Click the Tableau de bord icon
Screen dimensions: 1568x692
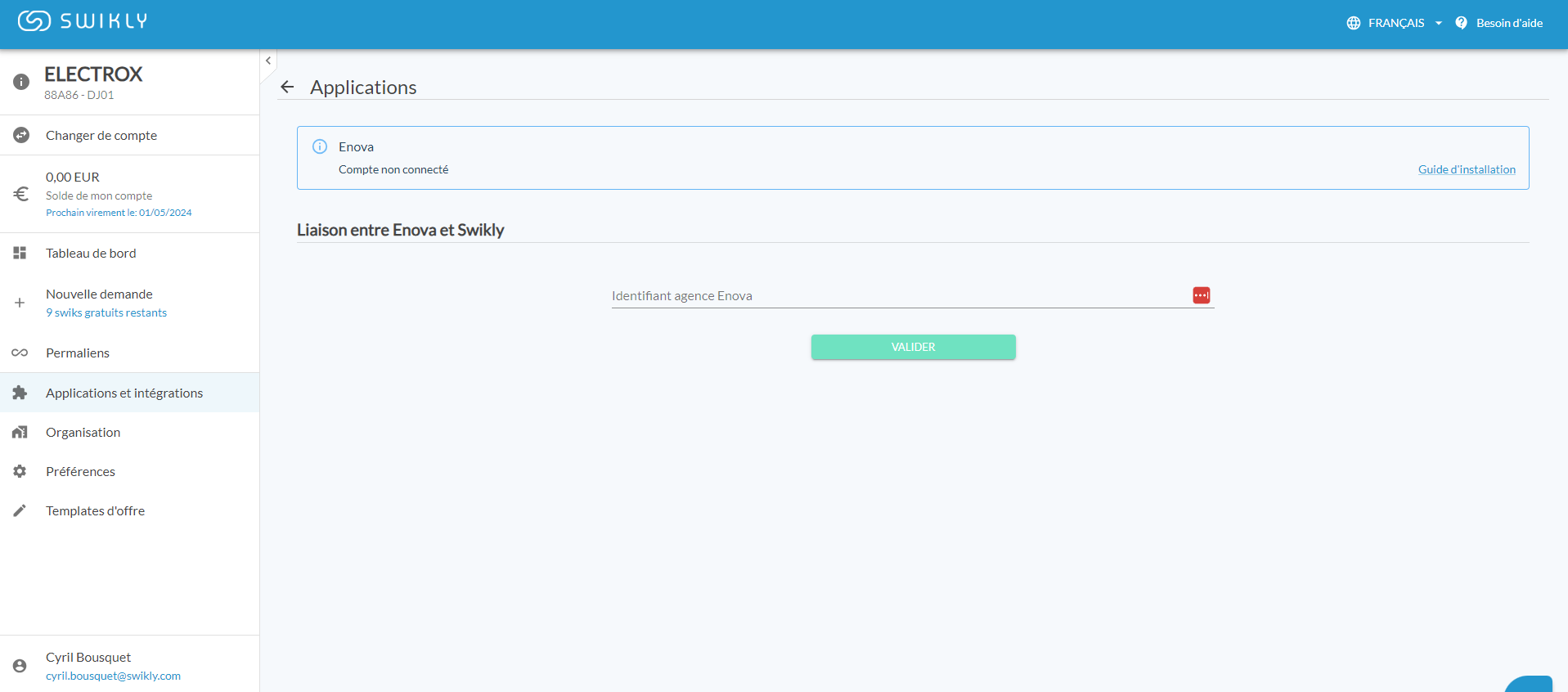tap(20, 253)
